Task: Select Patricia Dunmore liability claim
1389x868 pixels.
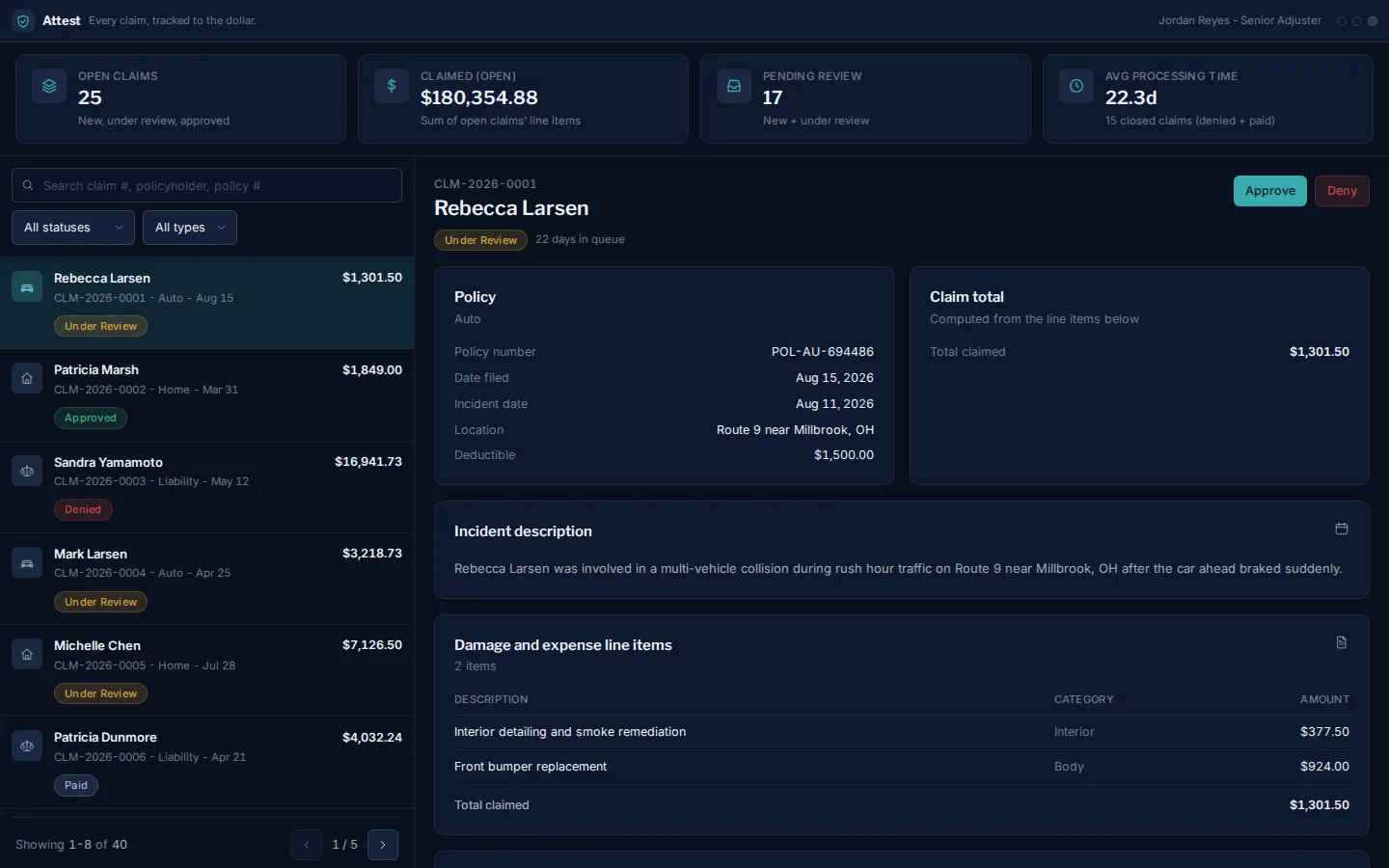Action: [x=206, y=763]
